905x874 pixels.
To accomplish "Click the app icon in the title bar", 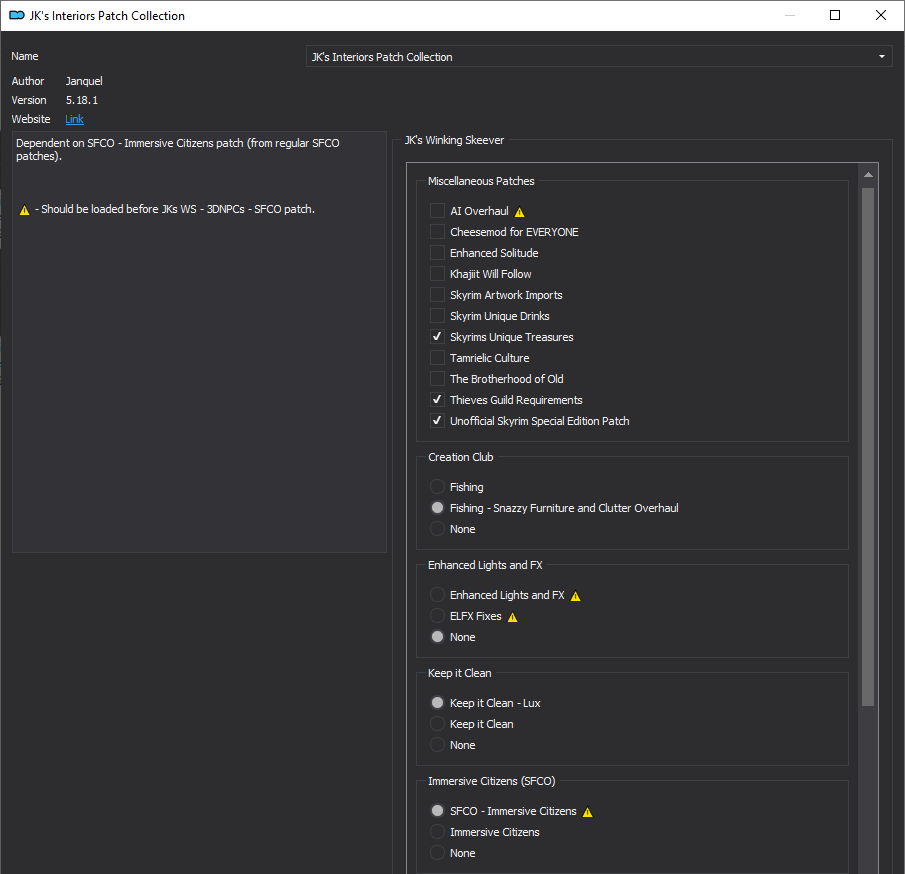I will click(x=17, y=16).
